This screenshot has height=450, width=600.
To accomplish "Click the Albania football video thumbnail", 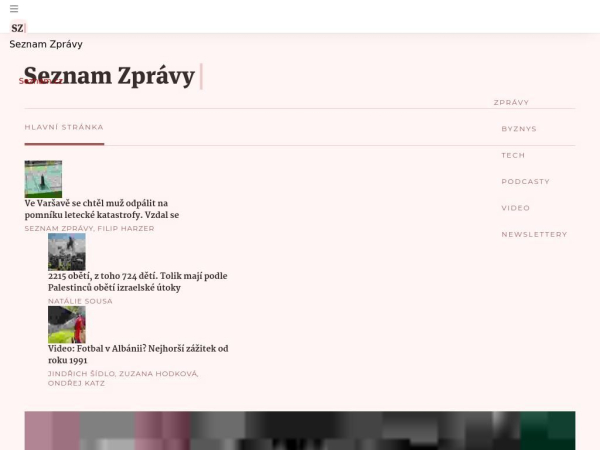I will pyautogui.click(x=67, y=324).
